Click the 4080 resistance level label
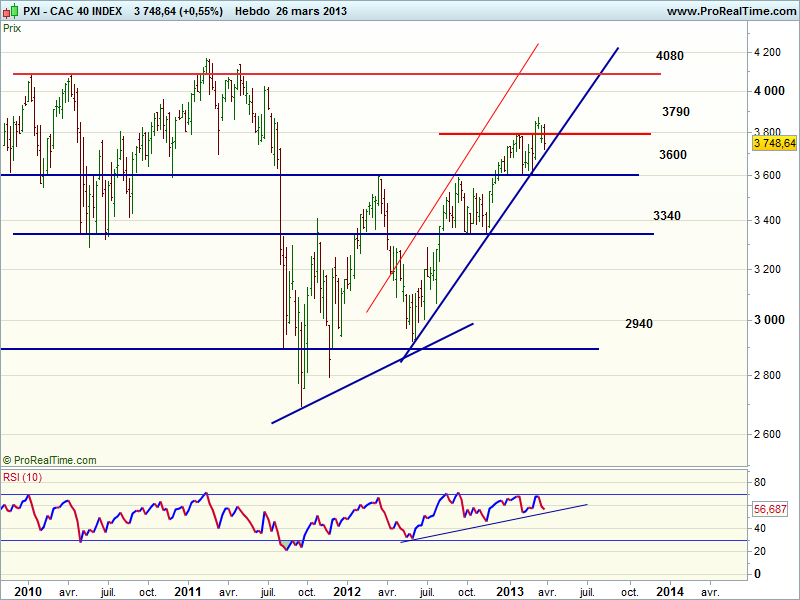Image resolution: width=800 pixels, height=600 pixels. pyautogui.click(x=670, y=56)
